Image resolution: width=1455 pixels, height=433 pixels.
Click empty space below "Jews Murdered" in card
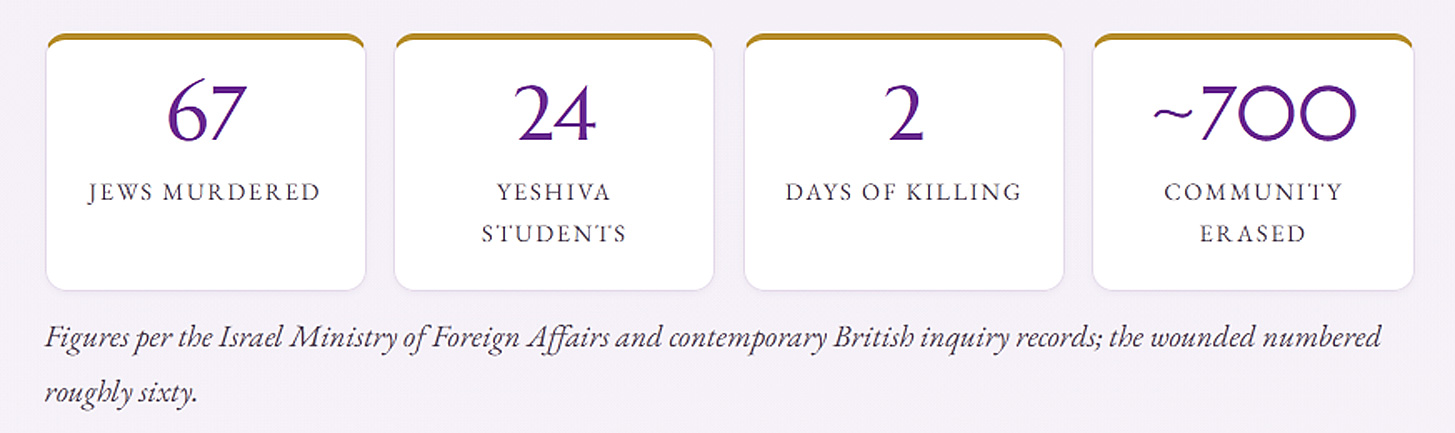click(x=205, y=250)
